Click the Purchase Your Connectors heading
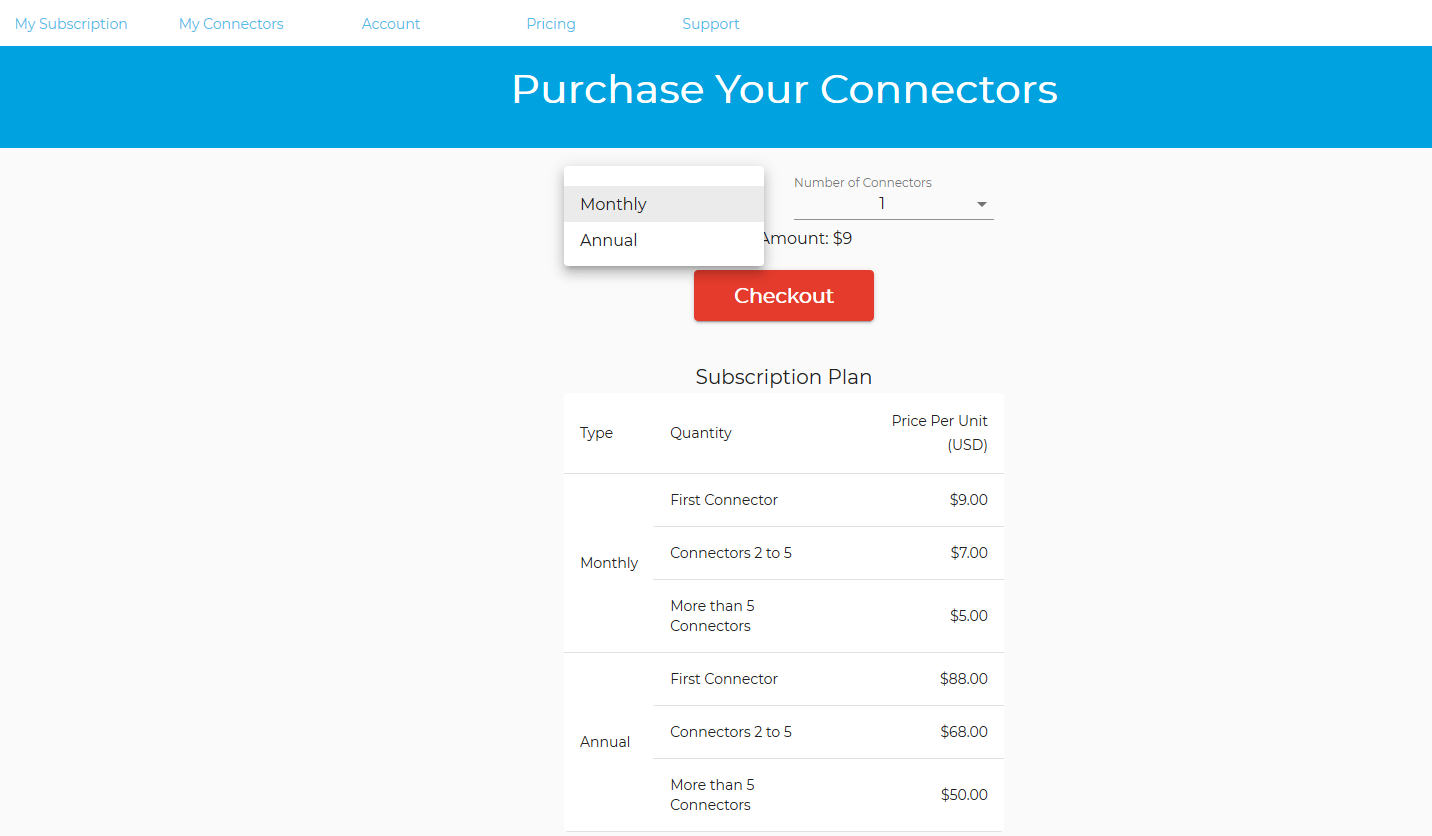 tap(784, 89)
